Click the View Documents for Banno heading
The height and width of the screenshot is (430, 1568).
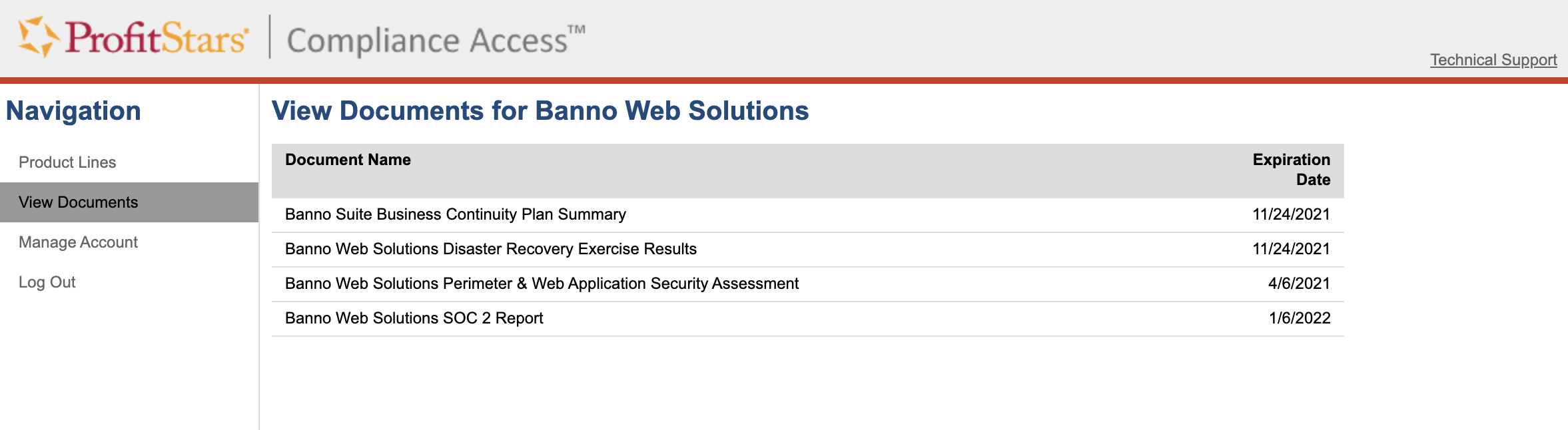pos(540,111)
